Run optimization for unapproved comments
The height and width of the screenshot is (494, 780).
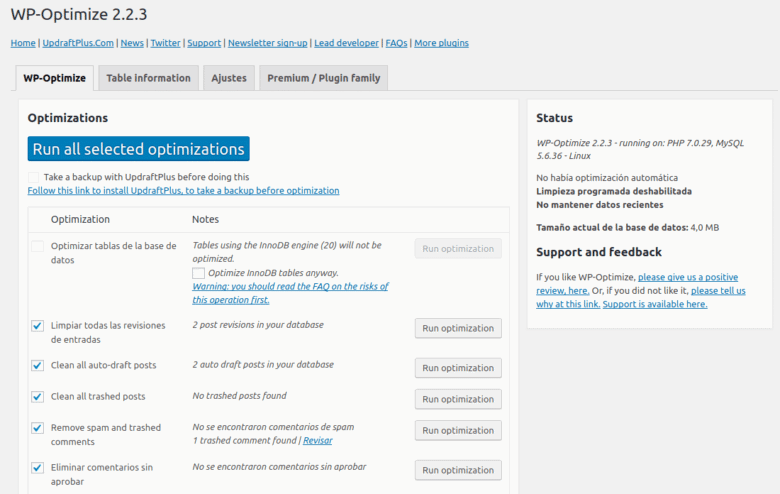(x=458, y=470)
